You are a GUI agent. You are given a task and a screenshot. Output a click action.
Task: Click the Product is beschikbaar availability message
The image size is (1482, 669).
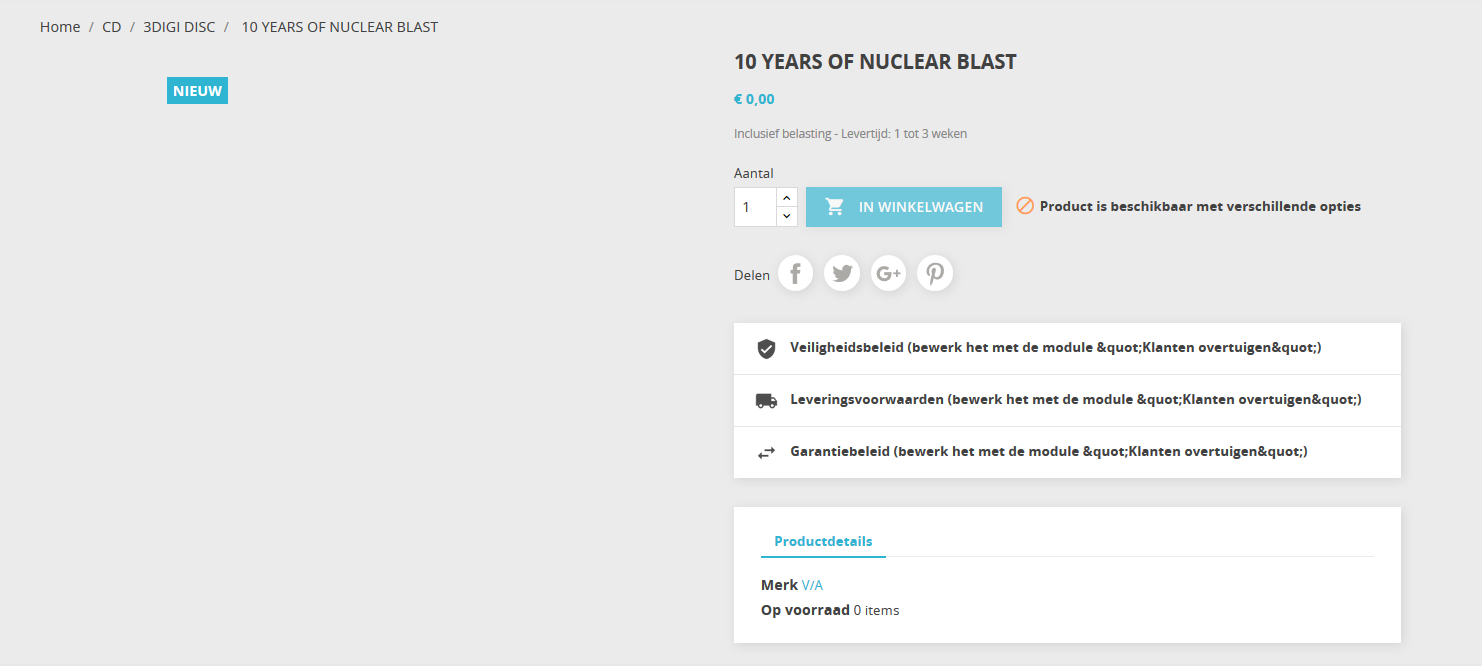point(1200,206)
